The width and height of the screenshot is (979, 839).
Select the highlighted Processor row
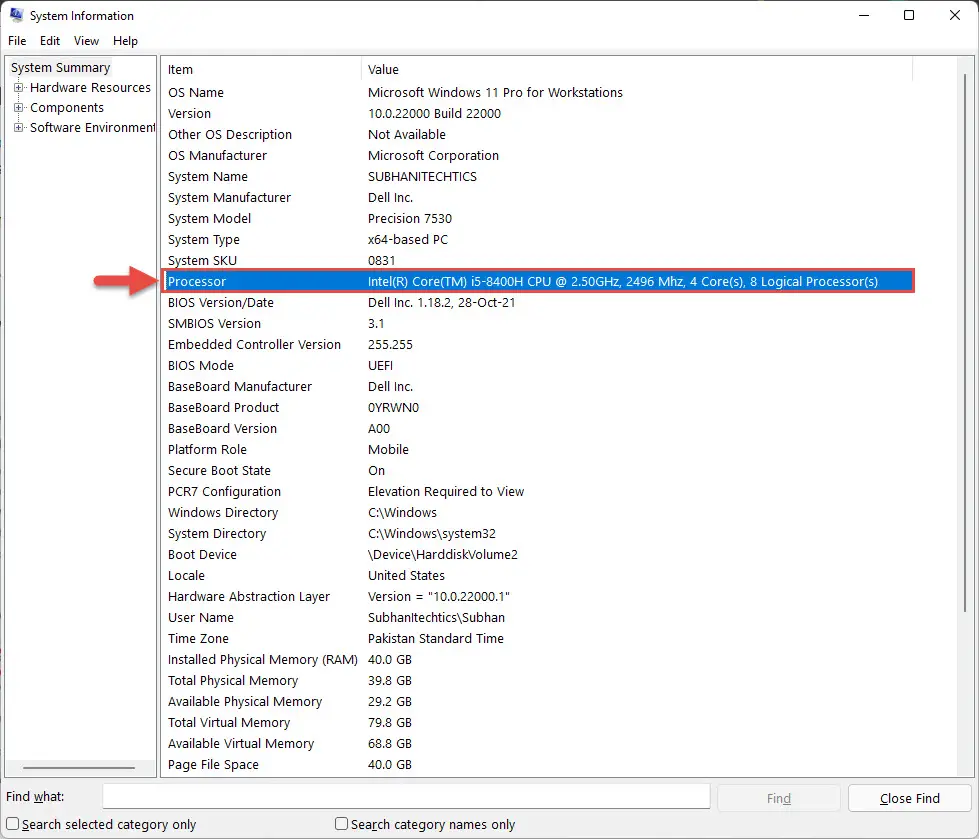pos(538,281)
